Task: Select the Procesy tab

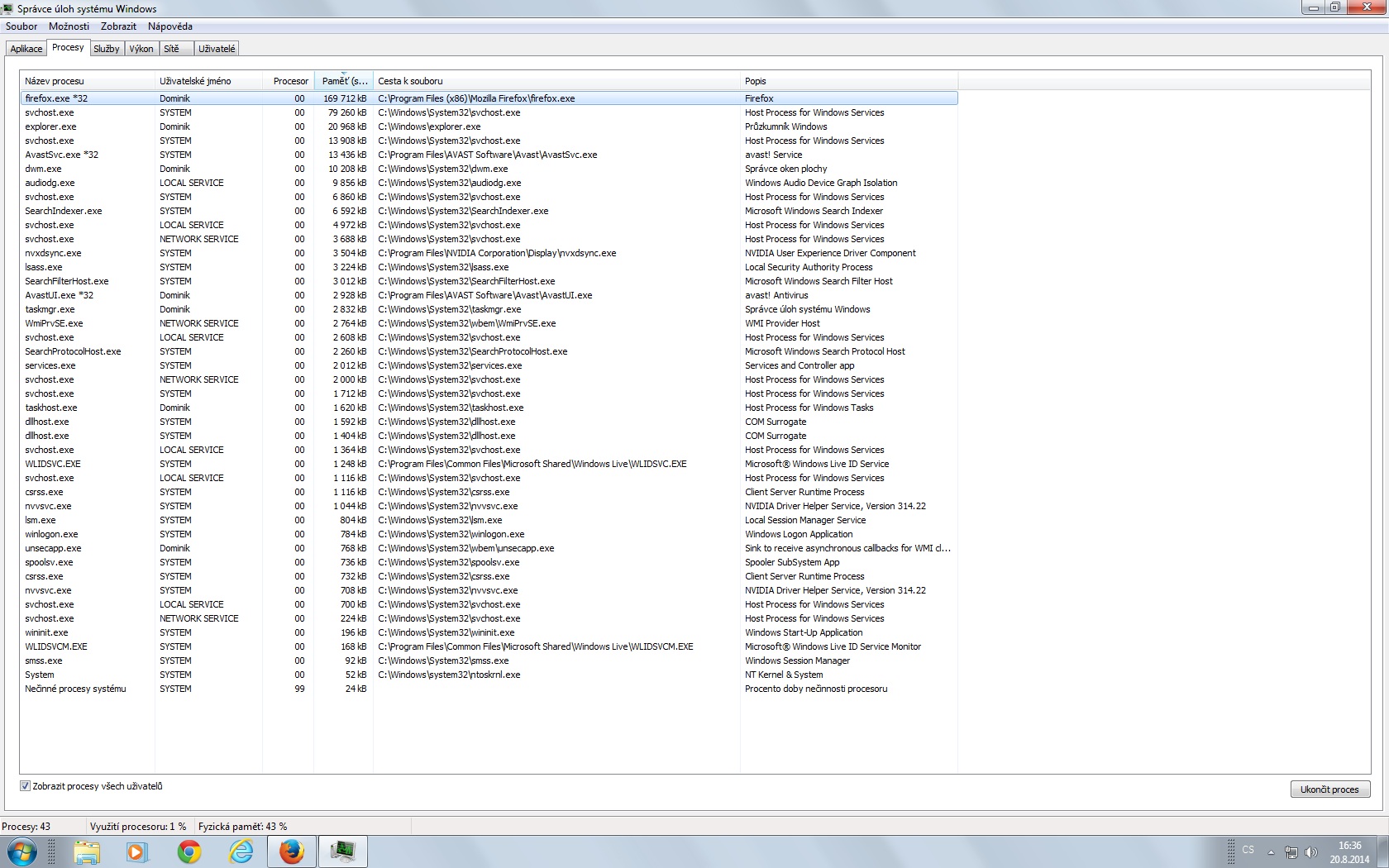Action: (x=68, y=47)
